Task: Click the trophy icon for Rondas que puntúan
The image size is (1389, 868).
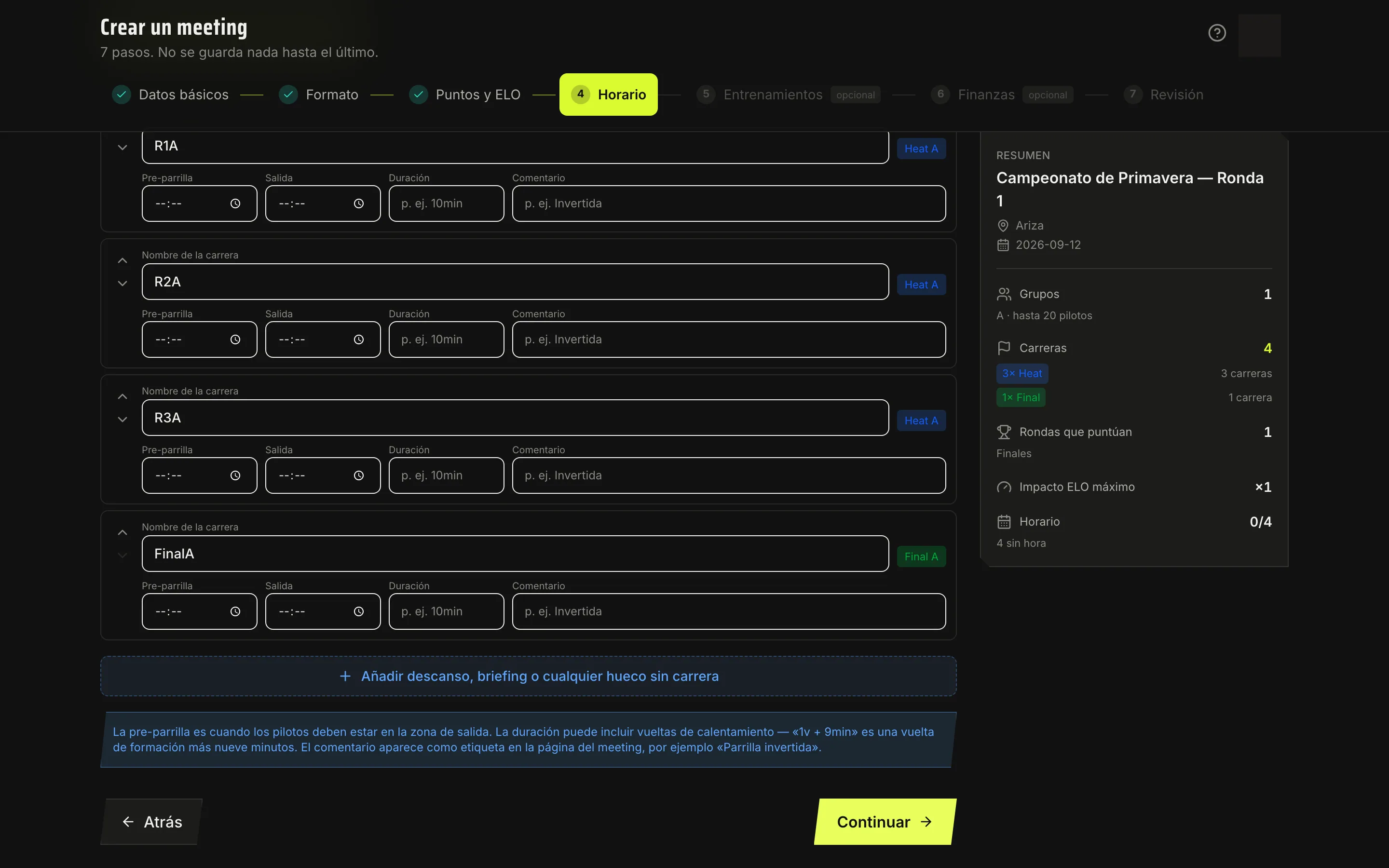Action: tap(1004, 432)
